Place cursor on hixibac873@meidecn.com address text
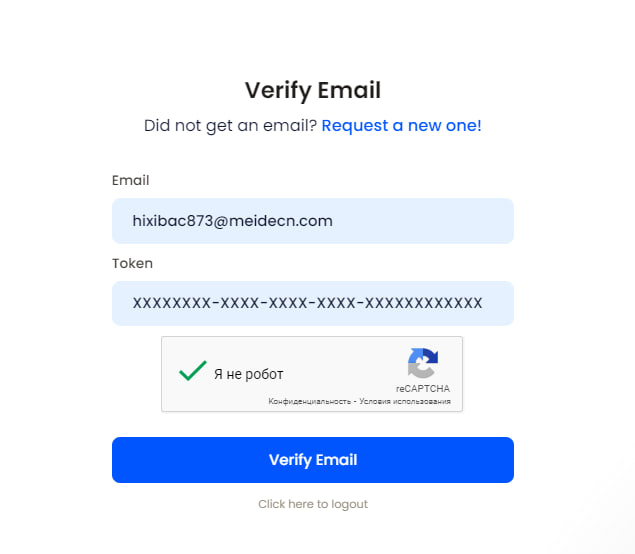 (232, 221)
